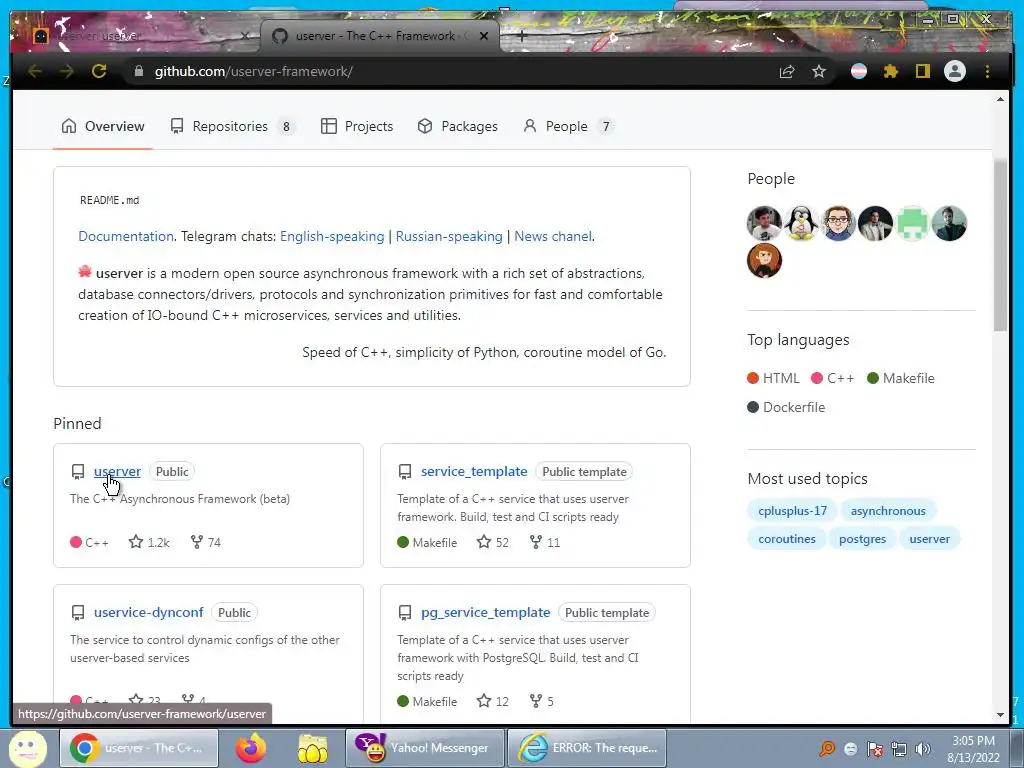The width and height of the screenshot is (1024, 768).
Task: View service_template forks count 11
Action: [545, 542]
